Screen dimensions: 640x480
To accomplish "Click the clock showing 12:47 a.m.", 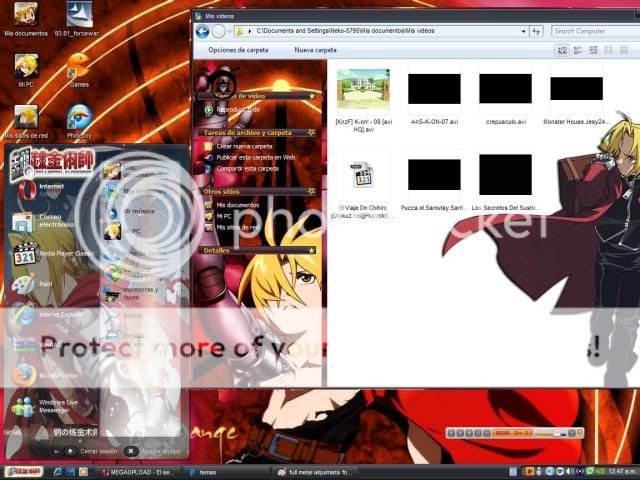I will click(x=622, y=472).
